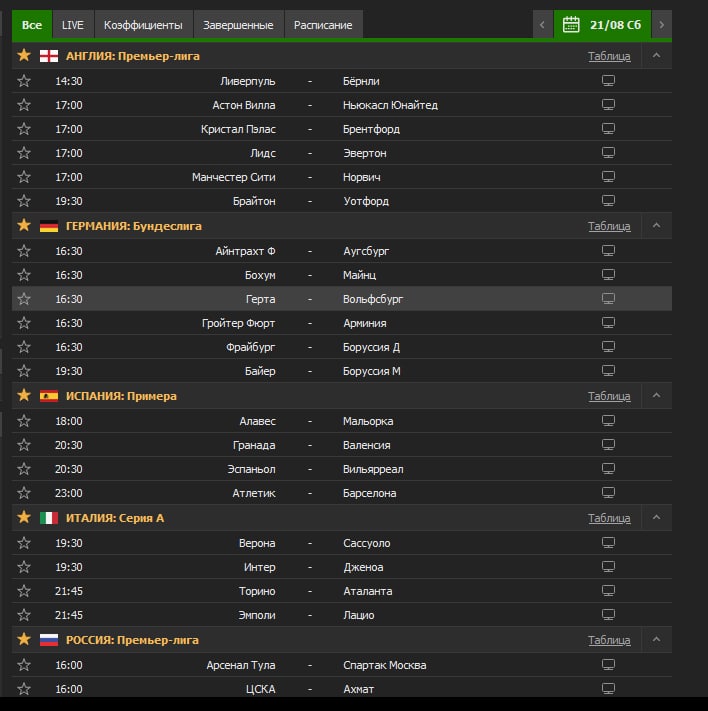
Task: Star the Интер - Дженоа match
Action: (x=24, y=567)
